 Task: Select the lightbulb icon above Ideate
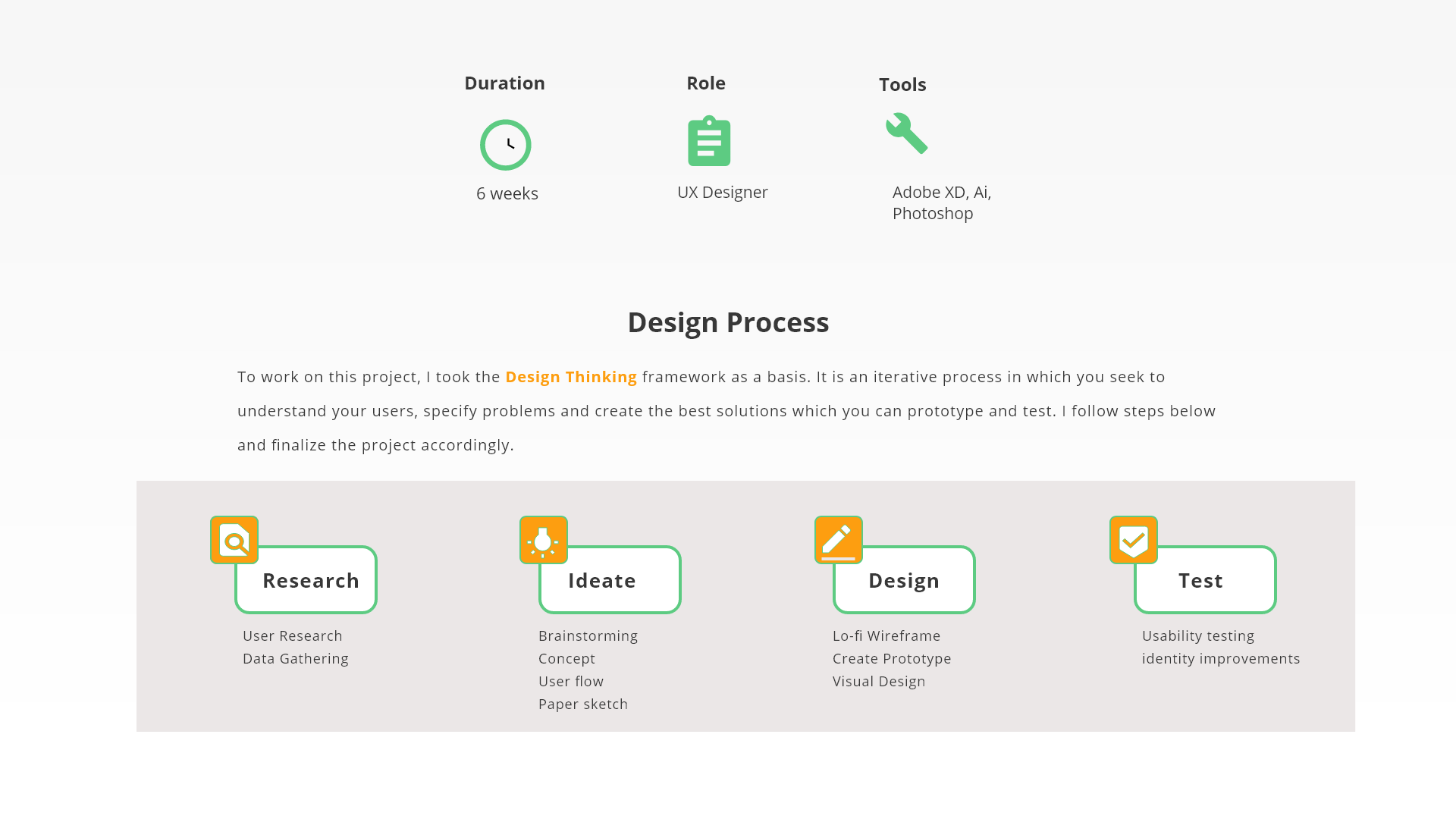tap(544, 540)
